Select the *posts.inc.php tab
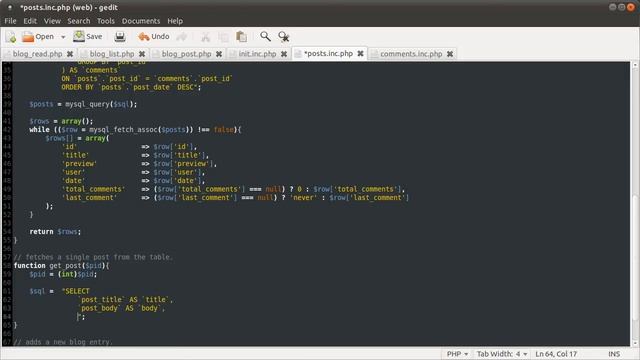The image size is (640, 360). coord(328,53)
